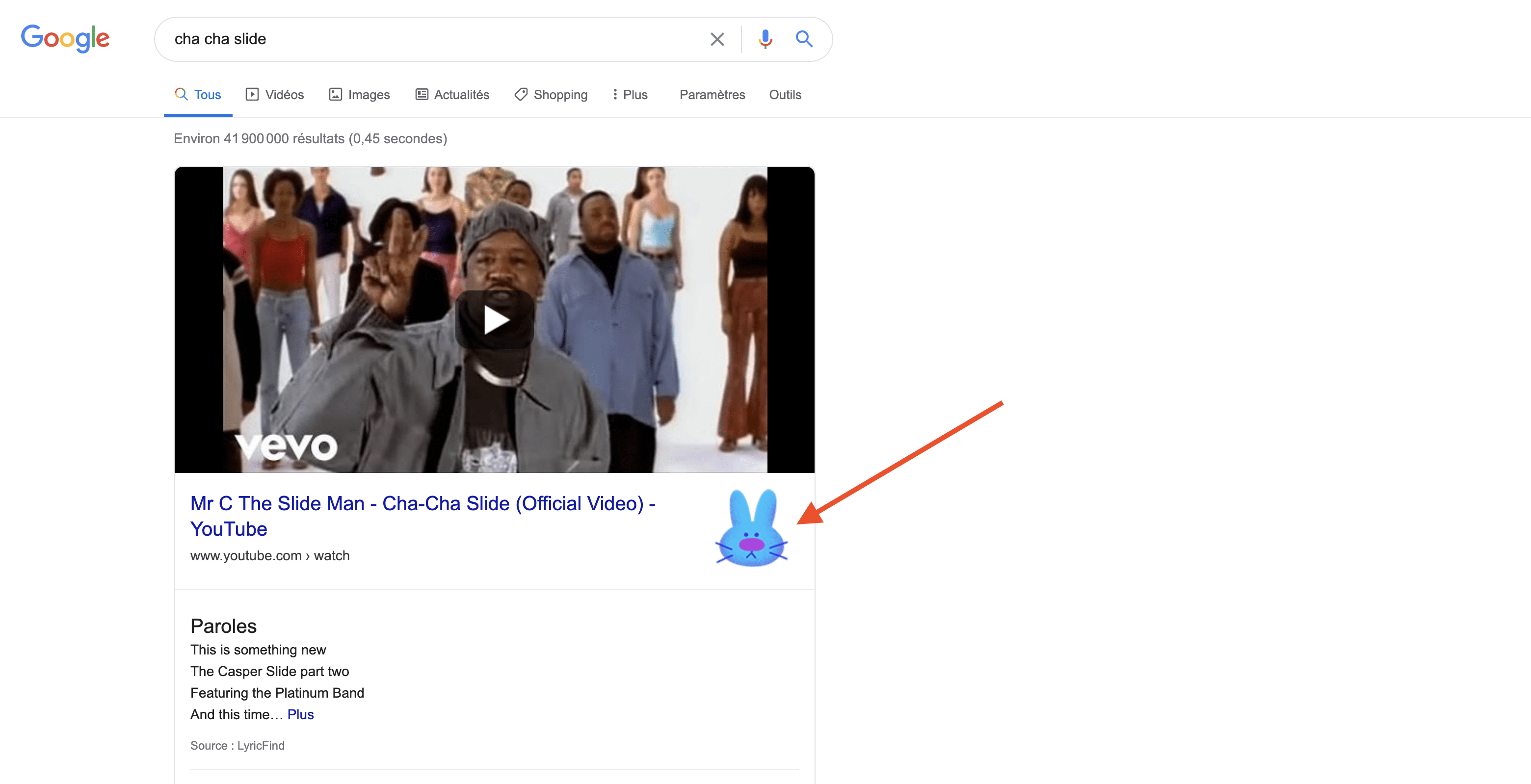Click lyric line This is something new
Image resolution: width=1531 pixels, height=784 pixels.
(x=258, y=650)
